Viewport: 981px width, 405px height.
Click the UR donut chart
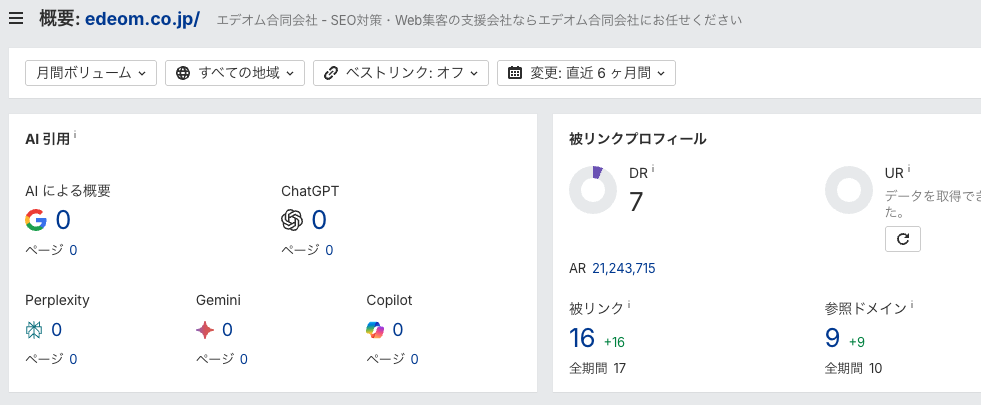pyautogui.click(x=849, y=190)
